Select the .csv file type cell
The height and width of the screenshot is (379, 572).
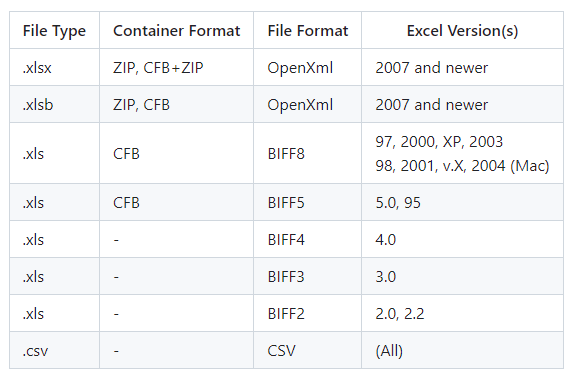(54, 351)
